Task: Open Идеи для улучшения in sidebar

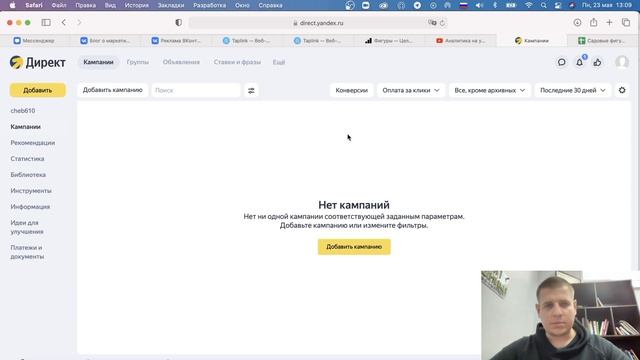Action: point(27,227)
